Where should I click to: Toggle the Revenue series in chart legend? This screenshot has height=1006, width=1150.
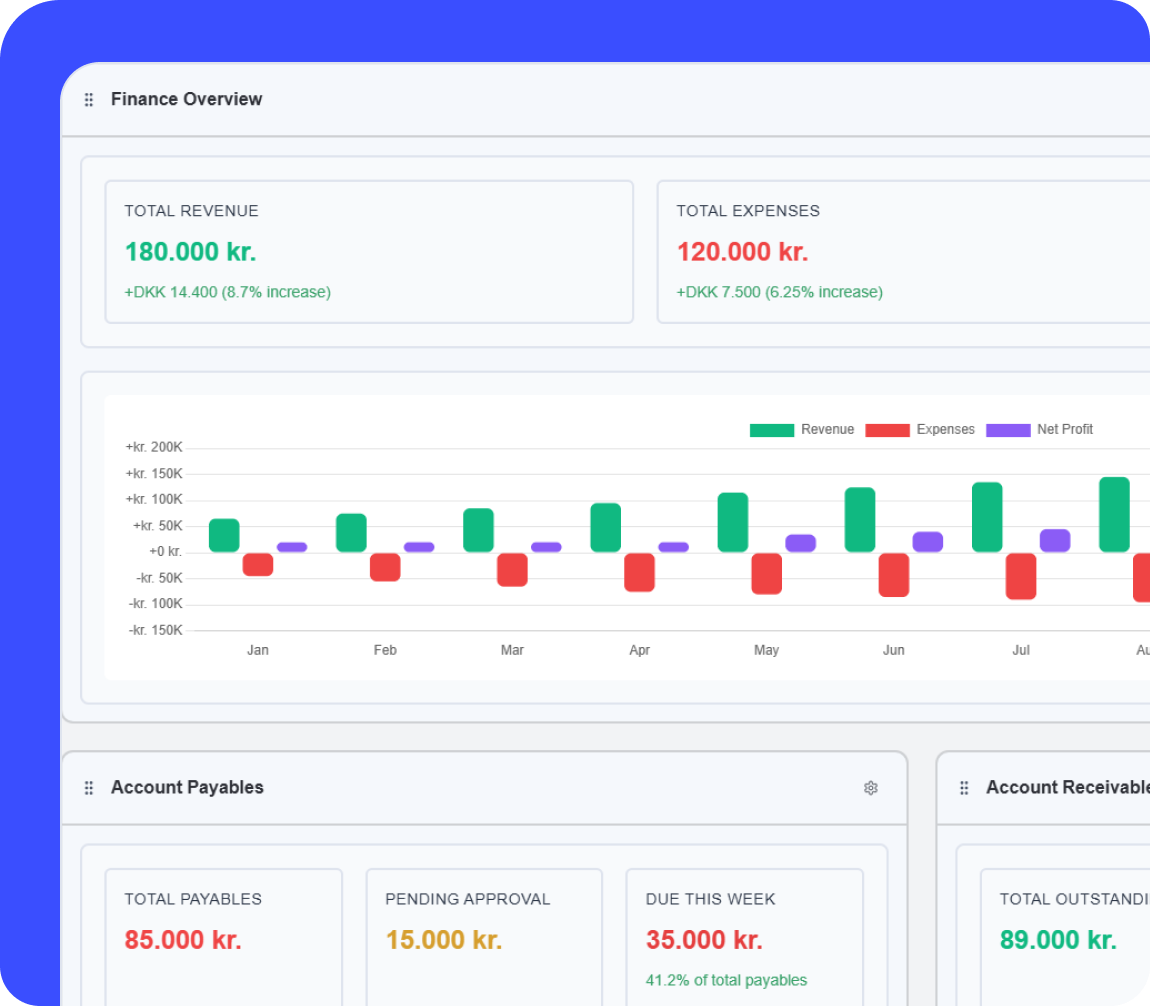802,430
